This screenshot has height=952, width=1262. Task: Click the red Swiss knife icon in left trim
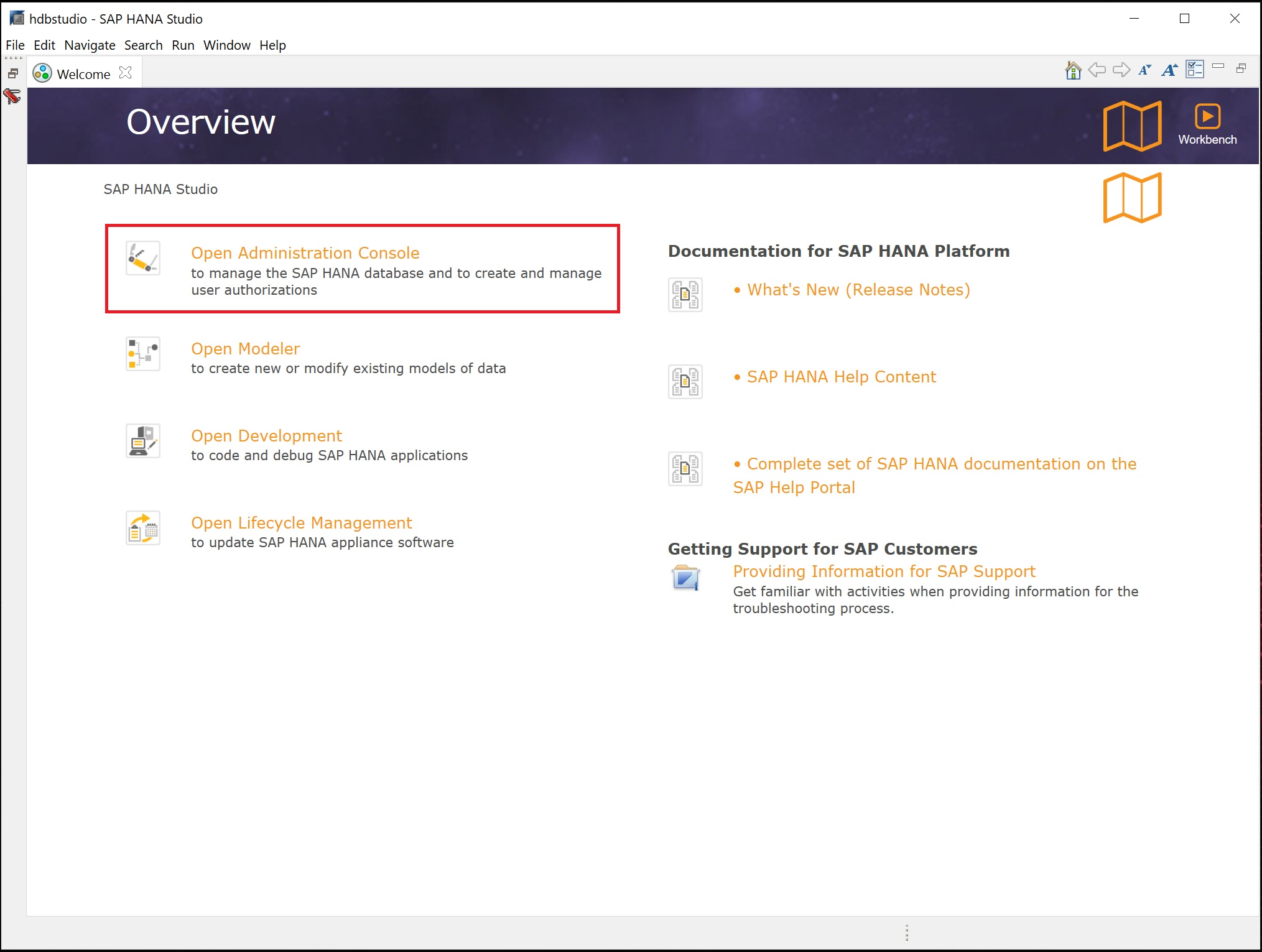pos(12,96)
